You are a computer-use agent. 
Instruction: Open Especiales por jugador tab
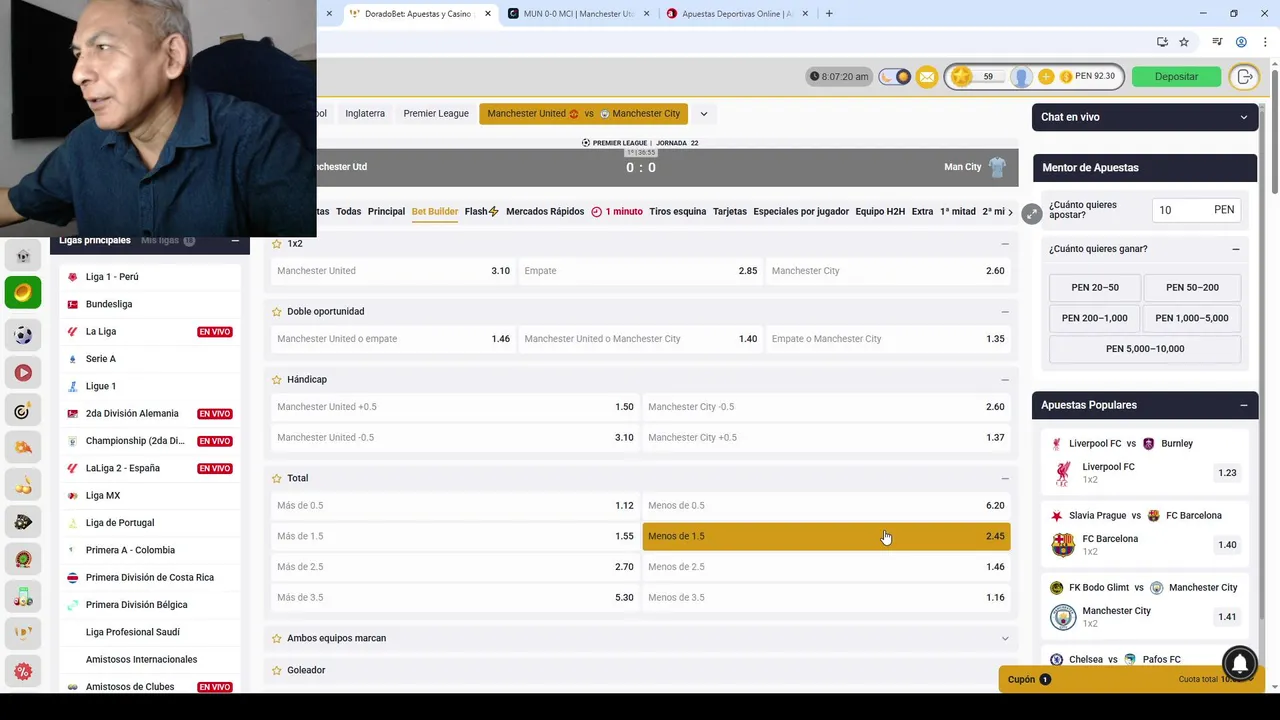pos(801,212)
